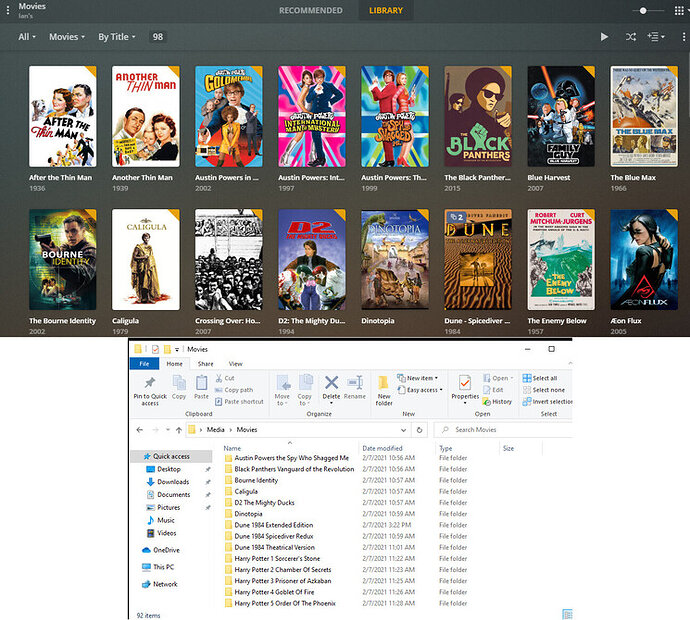Click the Up one level arrow
Screen dimensions: 690x620
179,430
